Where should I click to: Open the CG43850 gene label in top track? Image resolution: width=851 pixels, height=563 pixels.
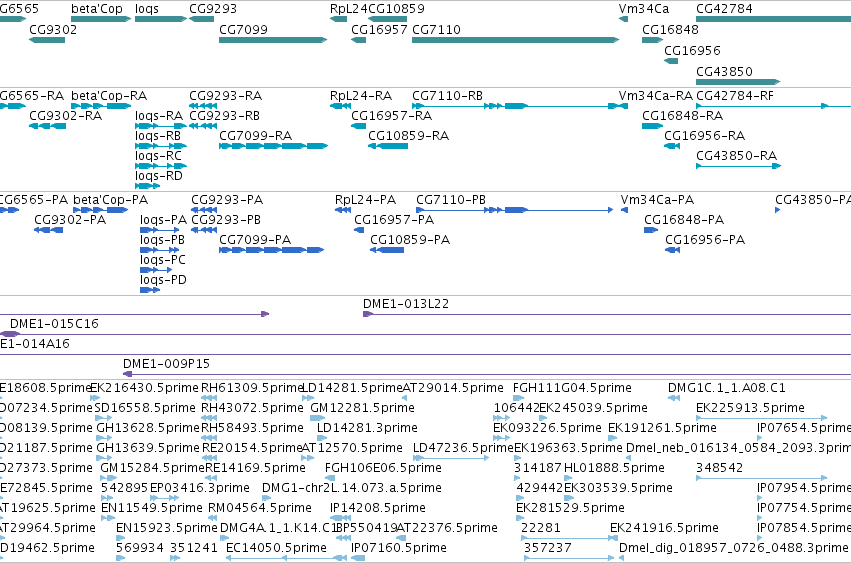tap(724, 72)
